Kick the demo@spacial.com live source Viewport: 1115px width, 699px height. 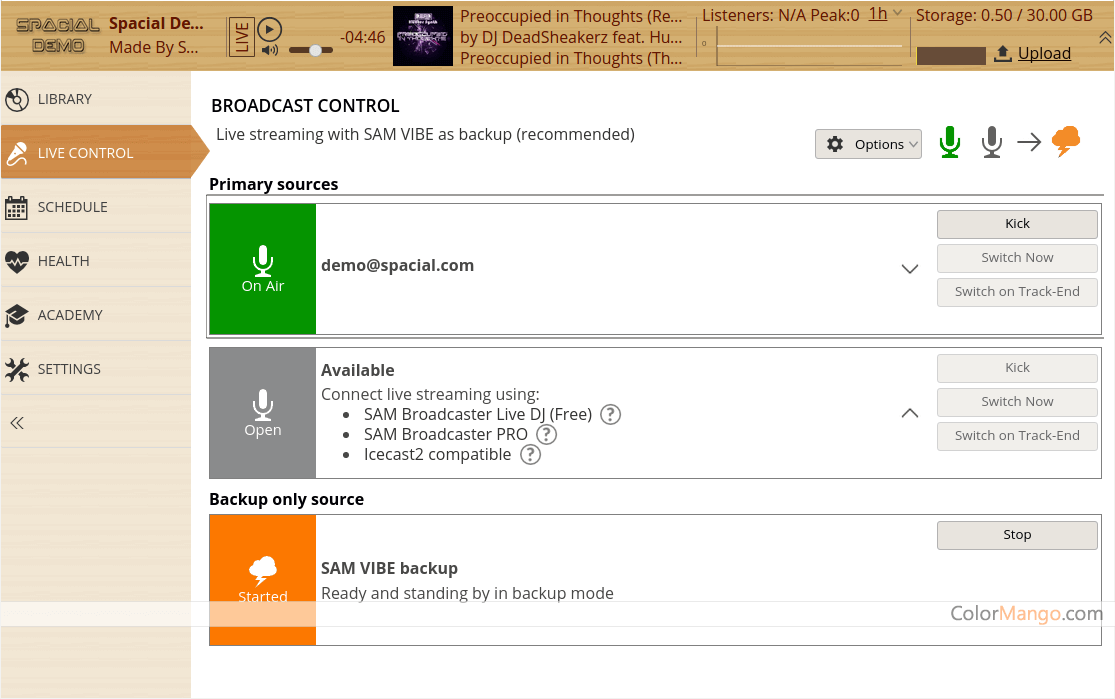pyautogui.click(x=1017, y=224)
